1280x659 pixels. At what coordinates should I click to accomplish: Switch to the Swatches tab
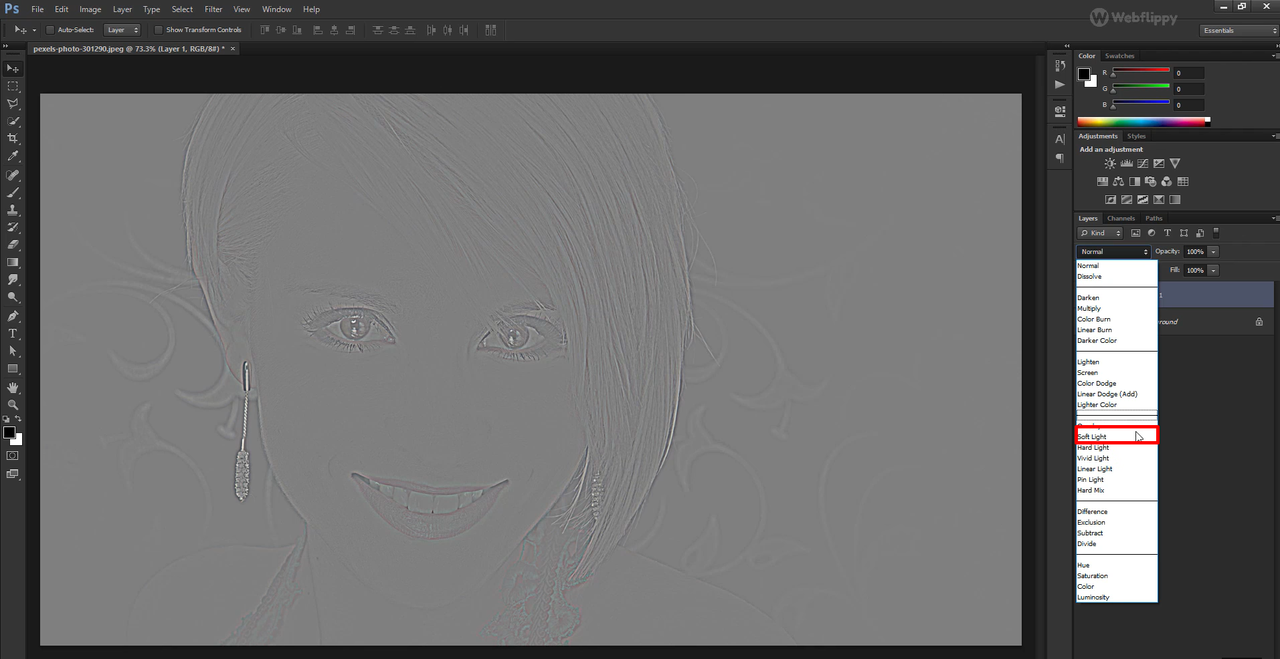(x=1120, y=56)
